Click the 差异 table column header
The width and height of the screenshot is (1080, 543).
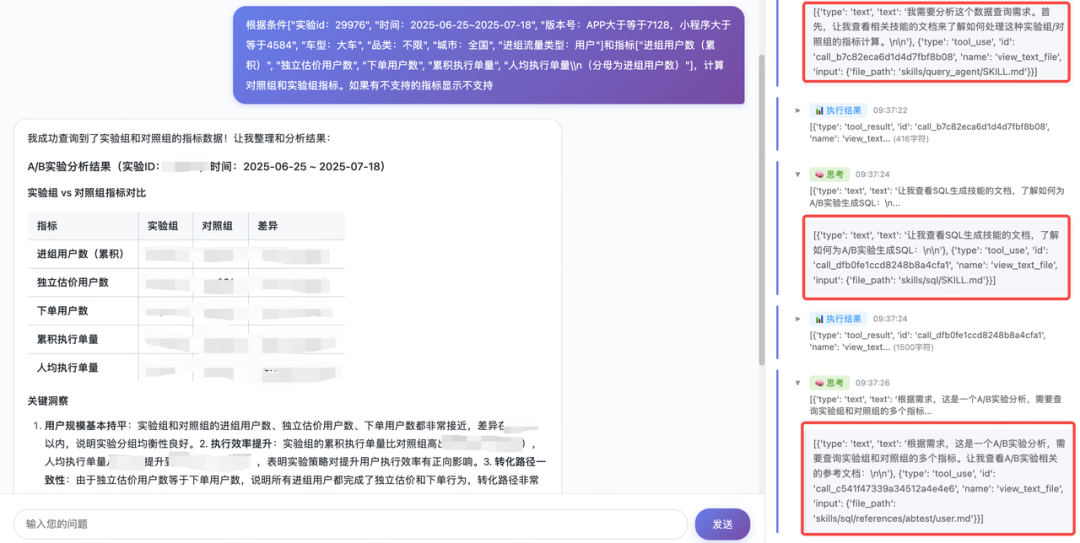pyautogui.click(x=268, y=226)
